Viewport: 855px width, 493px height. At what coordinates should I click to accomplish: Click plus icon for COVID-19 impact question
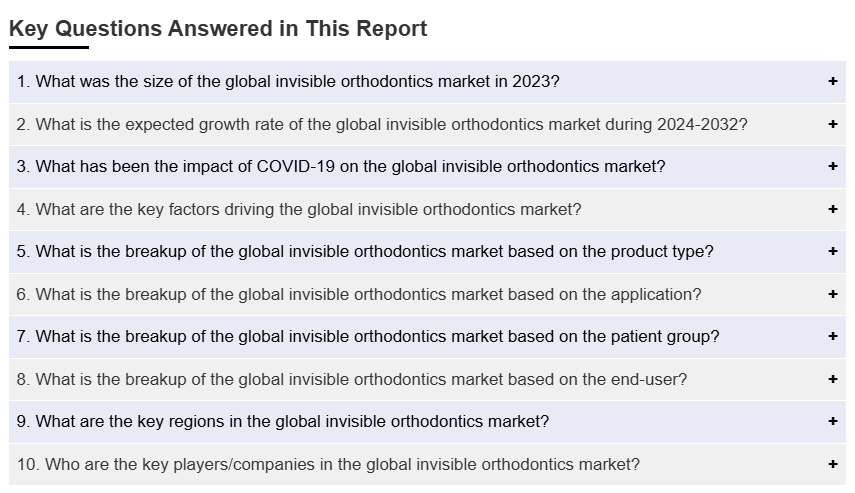coord(832,167)
